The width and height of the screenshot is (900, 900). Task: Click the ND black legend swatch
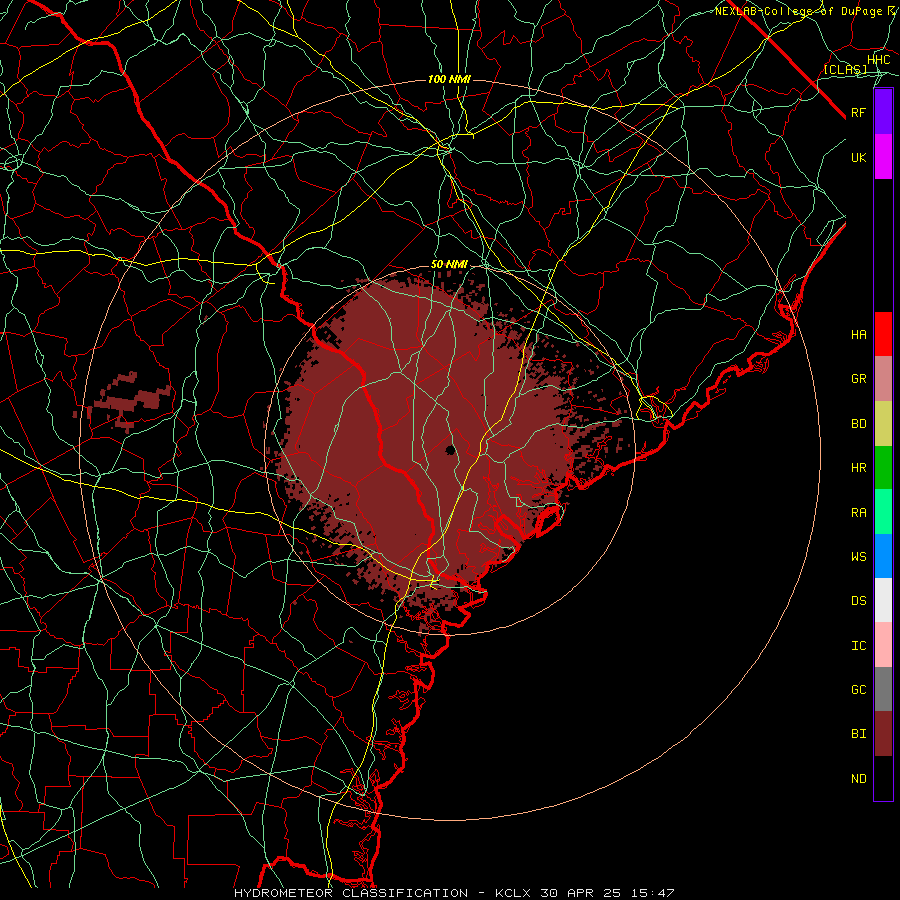point(883,778)
